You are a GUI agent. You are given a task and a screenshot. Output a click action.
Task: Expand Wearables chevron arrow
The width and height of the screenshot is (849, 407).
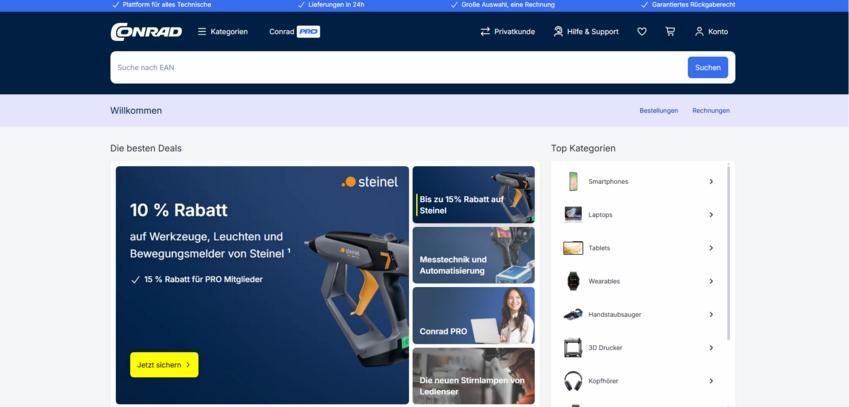pyautogui.click(x=711, y=281)
